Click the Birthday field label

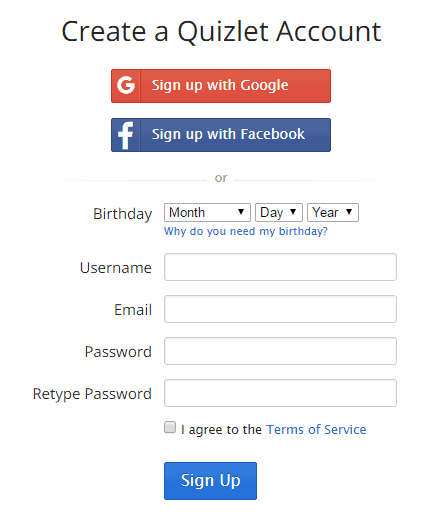[122, 214]
